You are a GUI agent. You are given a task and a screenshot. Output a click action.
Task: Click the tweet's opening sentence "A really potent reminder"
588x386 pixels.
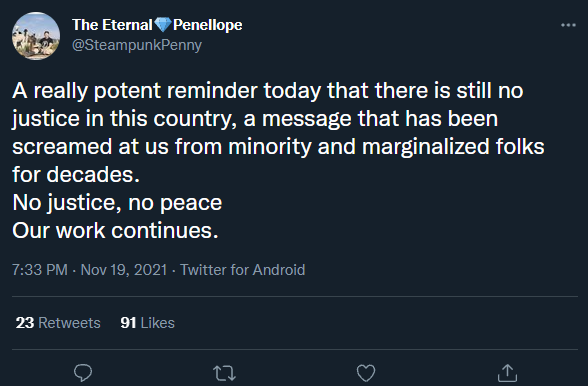pyautogui.click(x=135, y=91)
